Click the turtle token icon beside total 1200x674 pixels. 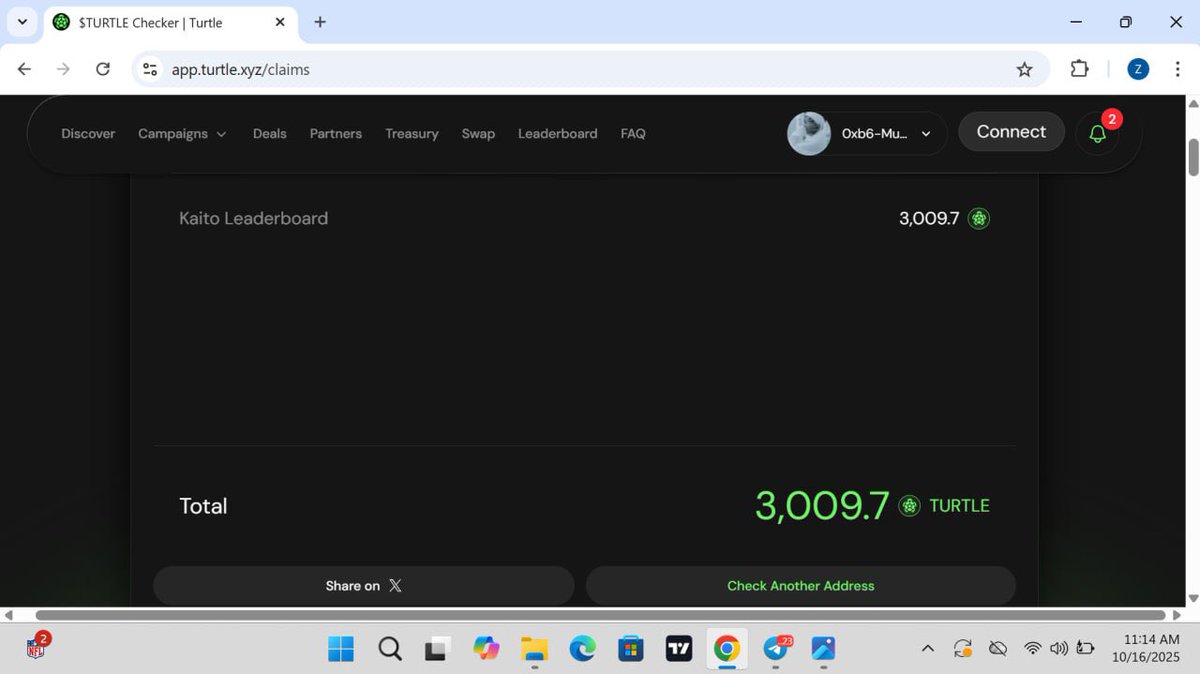coord(909,506)
